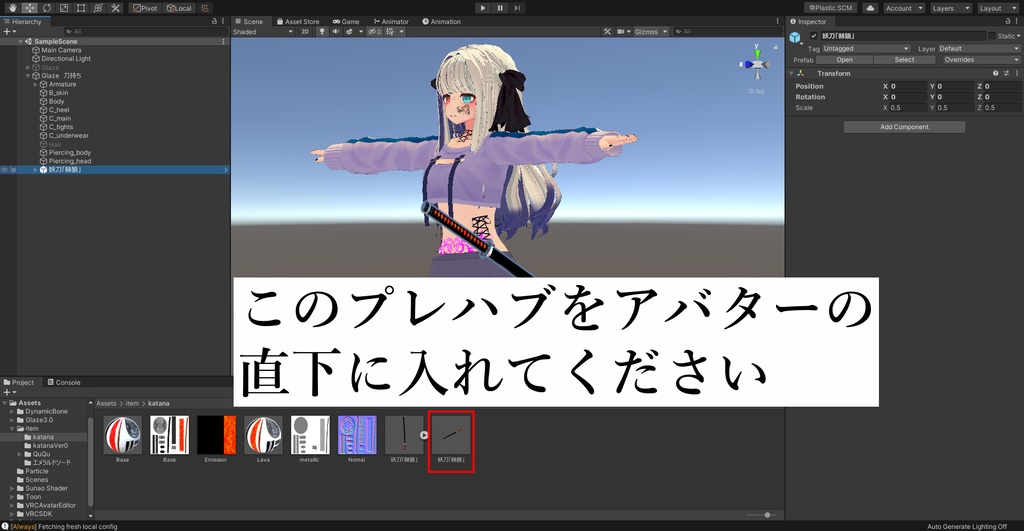Click the Step frame button
The width and height of the screenshot is (1024, 531).
[517, 8]
